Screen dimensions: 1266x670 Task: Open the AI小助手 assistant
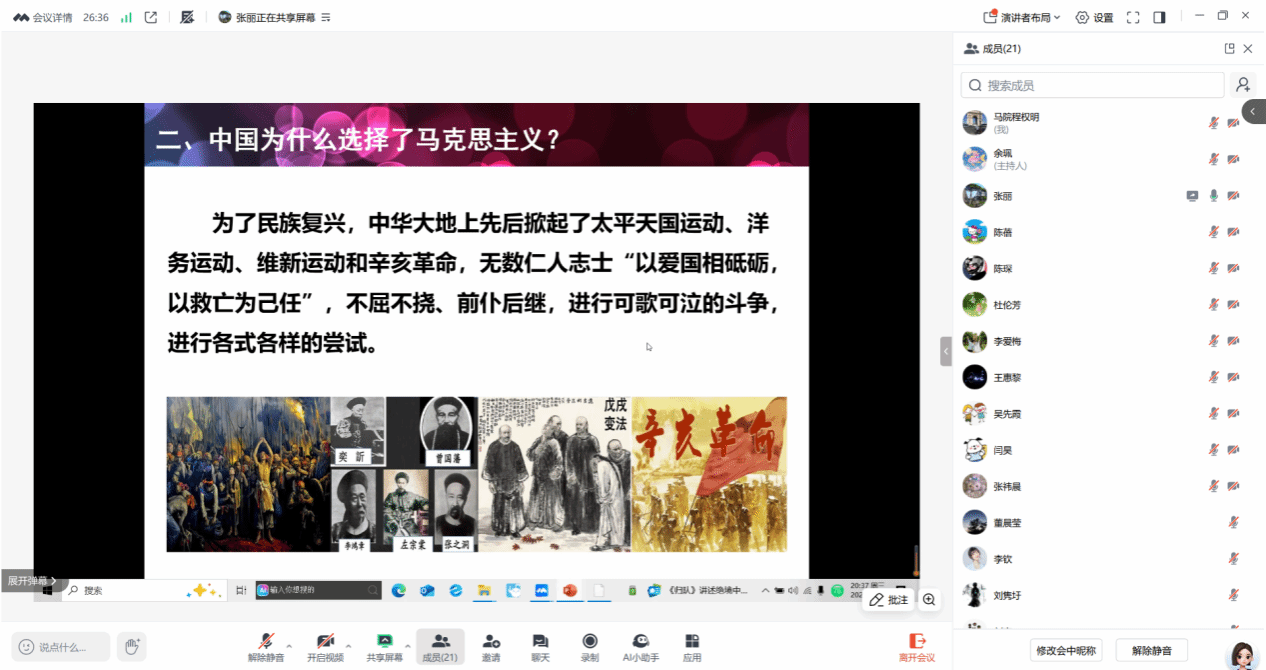[641, 642]
